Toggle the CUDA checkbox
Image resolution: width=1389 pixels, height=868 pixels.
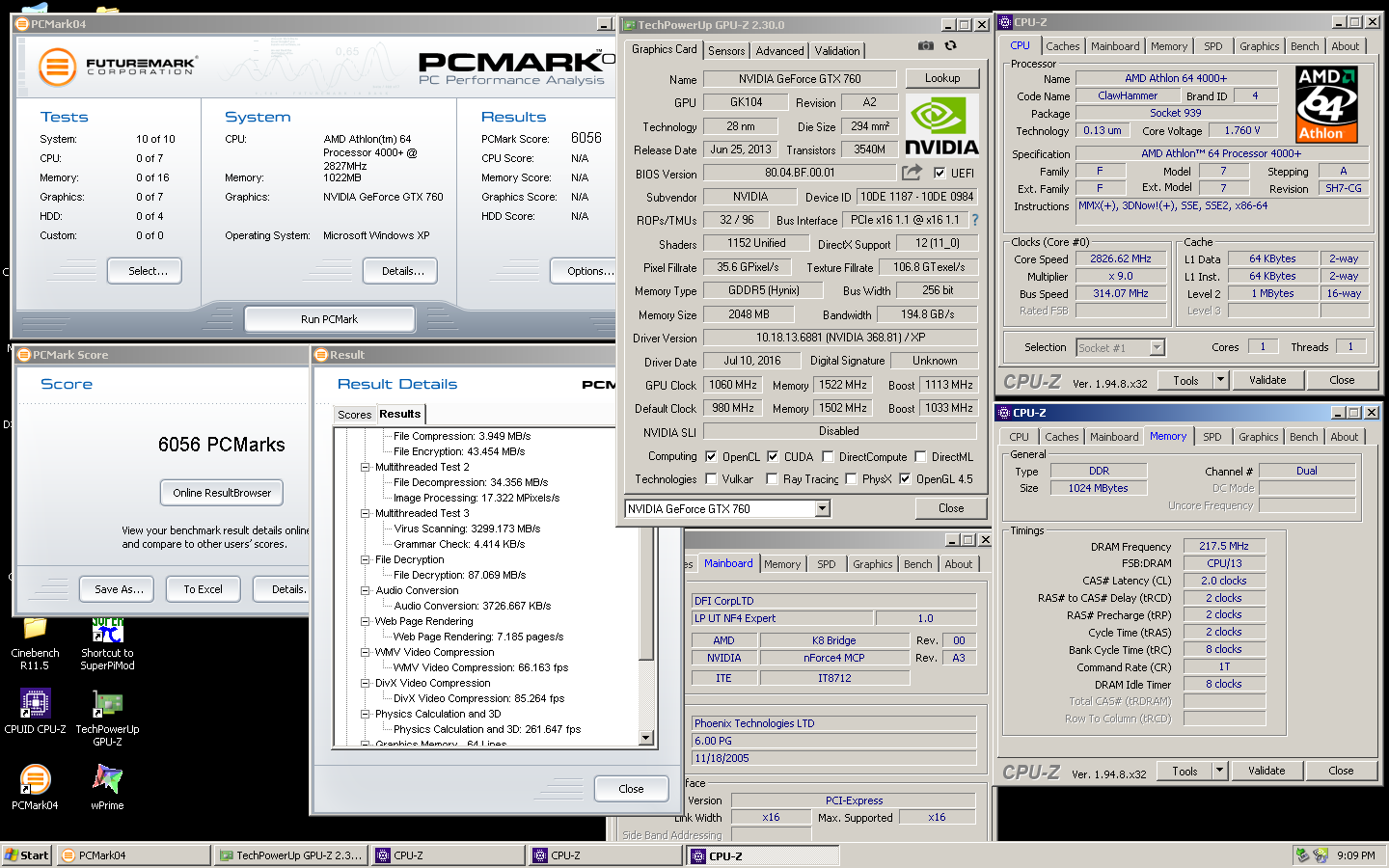click(x=772, y=457)
